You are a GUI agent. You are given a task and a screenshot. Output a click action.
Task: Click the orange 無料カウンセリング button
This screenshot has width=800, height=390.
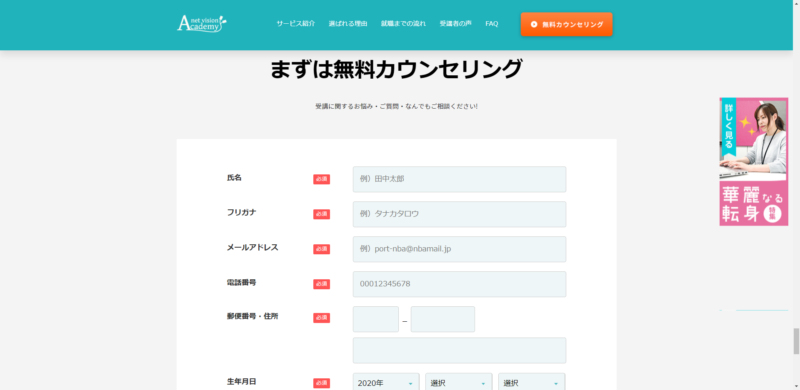tap(566, 24)
